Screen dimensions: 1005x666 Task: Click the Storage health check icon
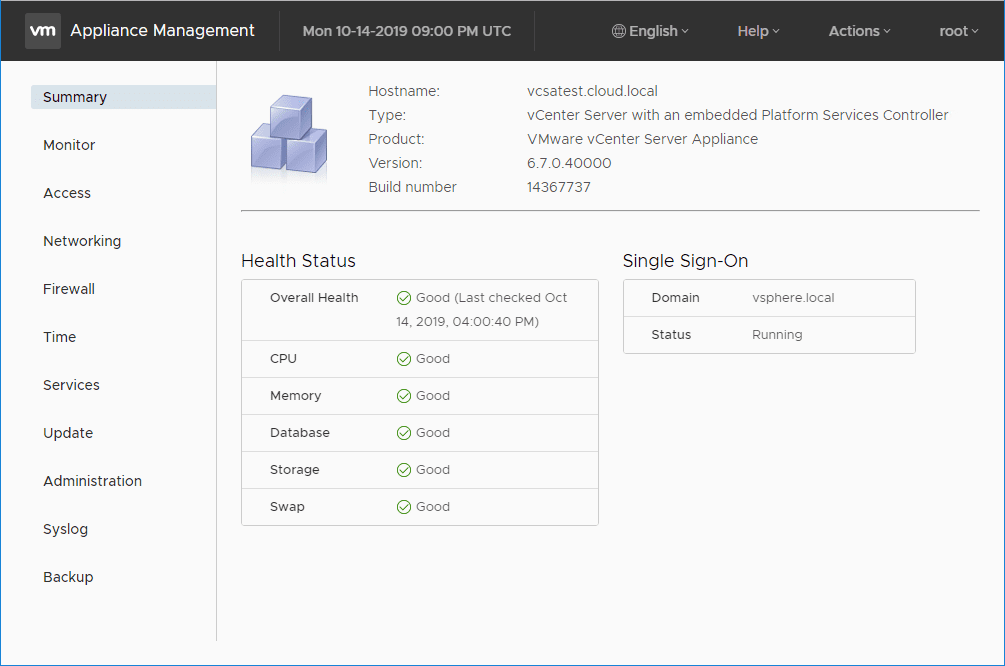404,470
